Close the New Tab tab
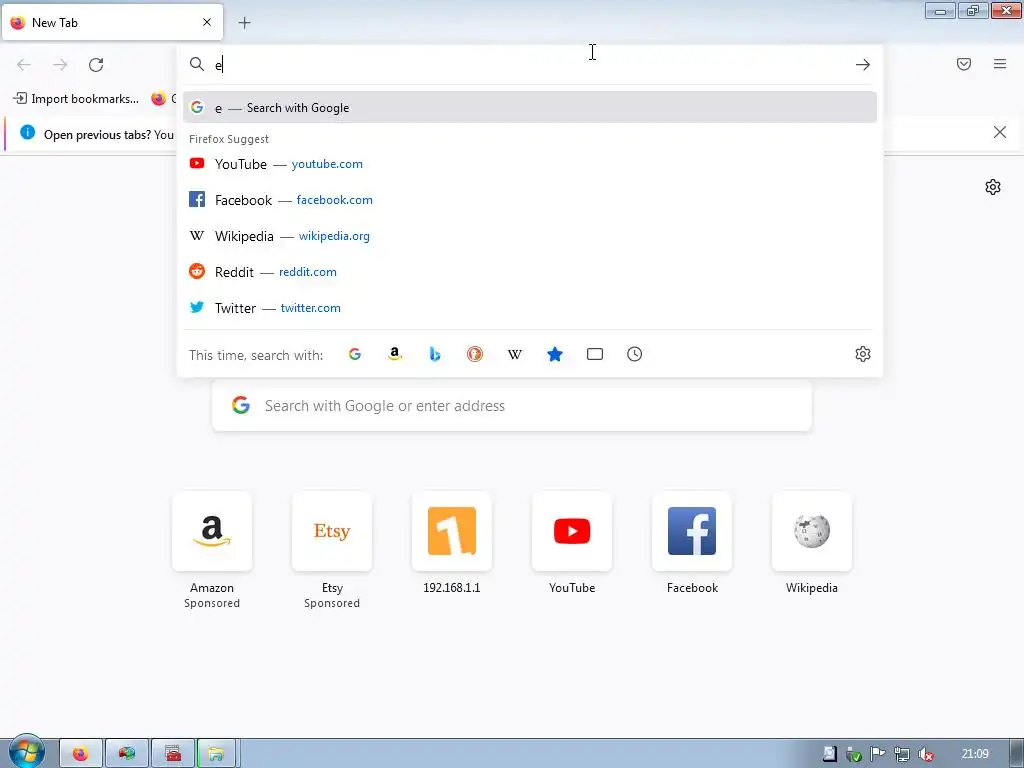 (x=207, y=22)
